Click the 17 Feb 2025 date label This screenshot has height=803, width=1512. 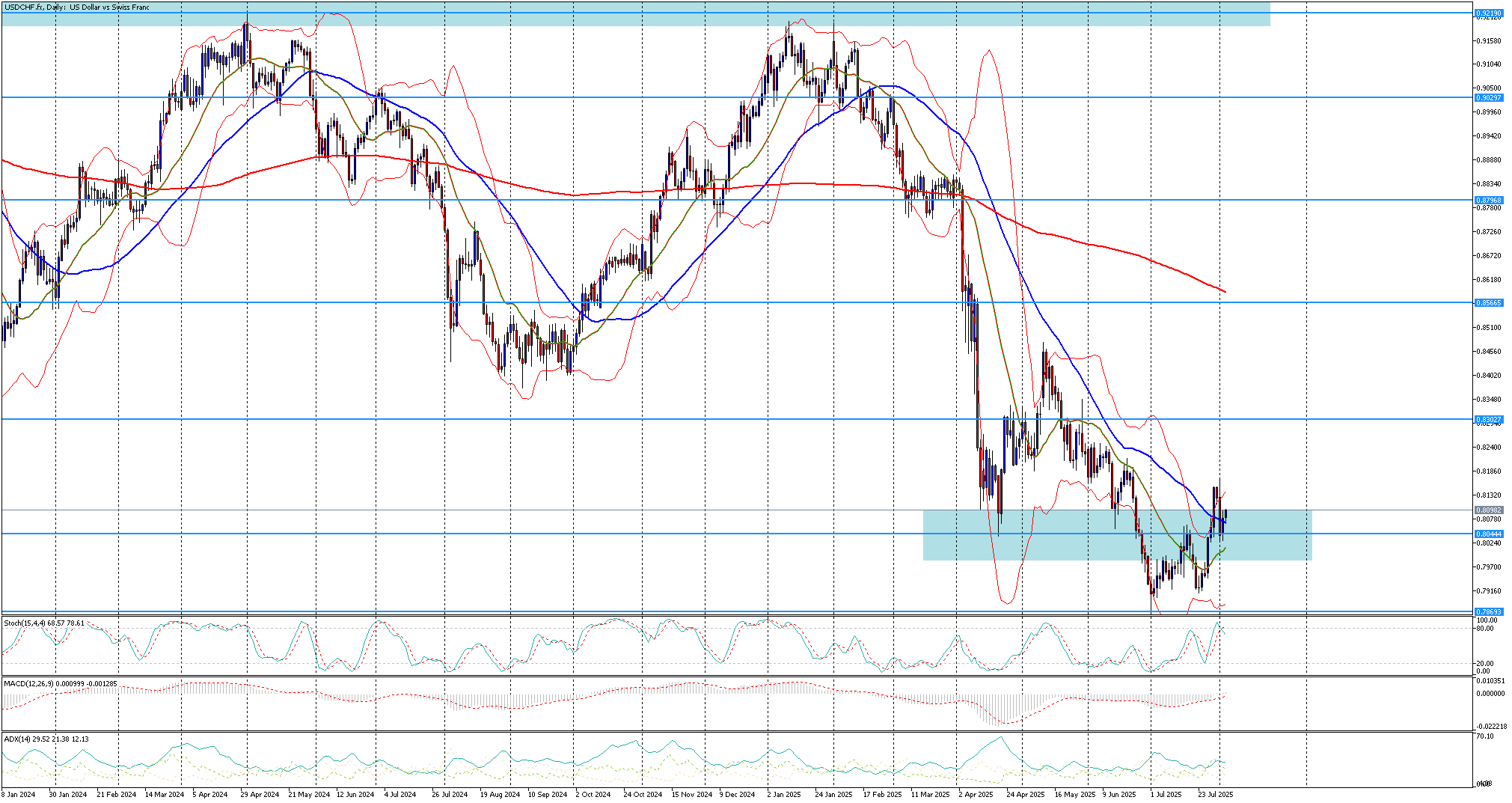pyautogui.click(x=883, y=795)
